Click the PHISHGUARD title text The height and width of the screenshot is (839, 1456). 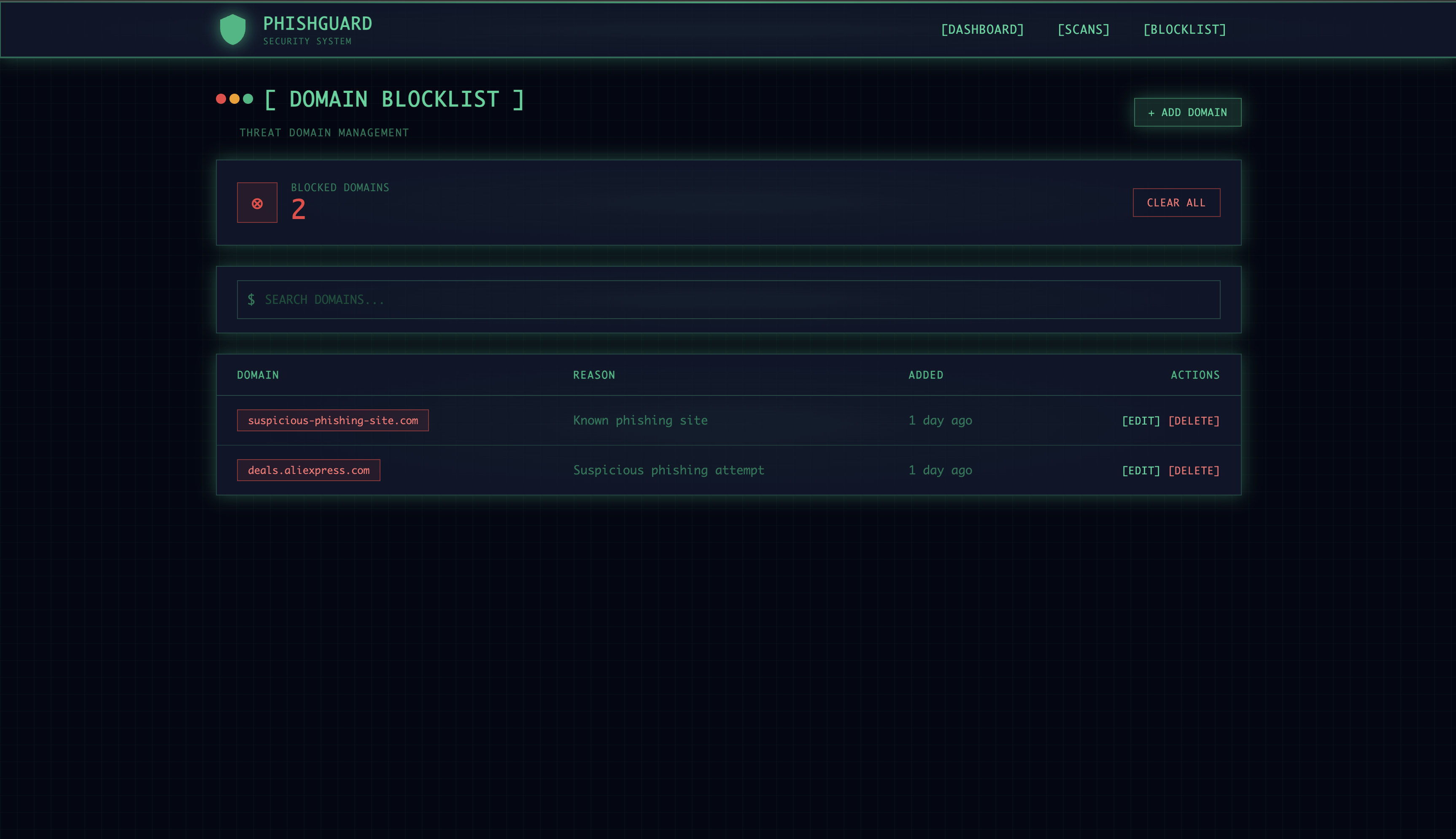pyautogui.click(x=317, y=24)
